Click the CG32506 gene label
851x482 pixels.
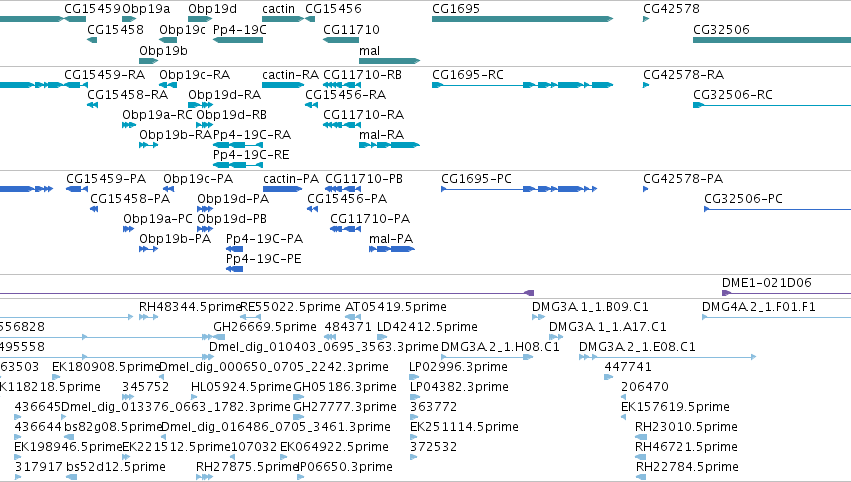[x=721, y=29]
